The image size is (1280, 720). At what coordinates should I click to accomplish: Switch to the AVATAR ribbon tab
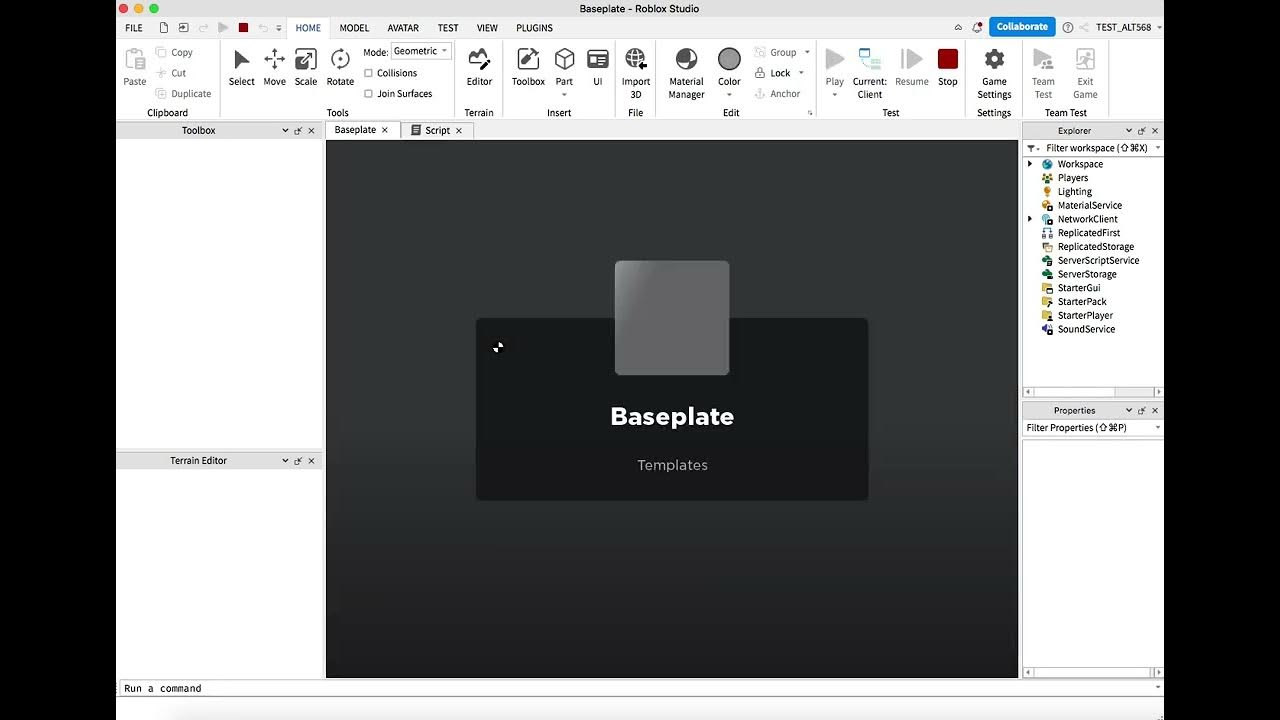403,28
